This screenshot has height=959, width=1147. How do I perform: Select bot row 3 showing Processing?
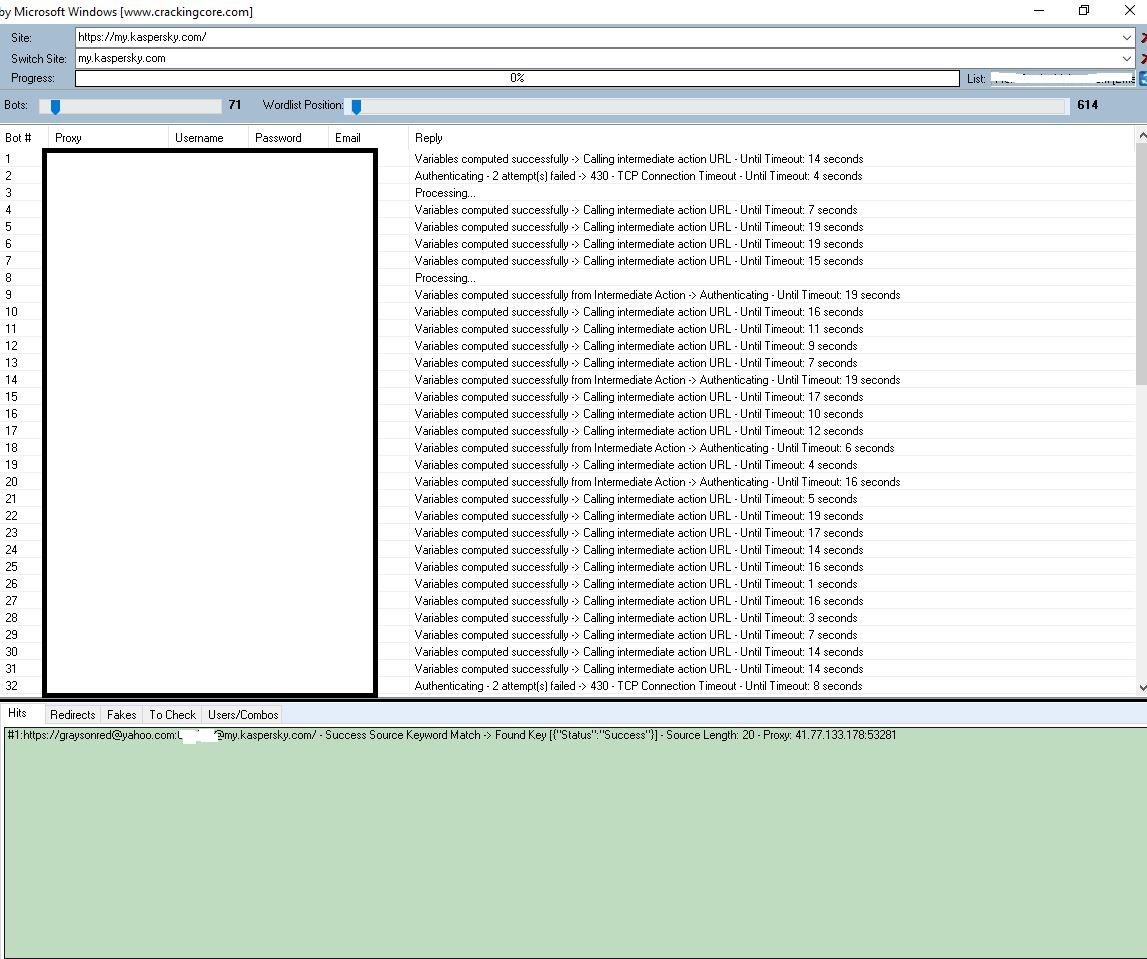click(x=445, y=193)
